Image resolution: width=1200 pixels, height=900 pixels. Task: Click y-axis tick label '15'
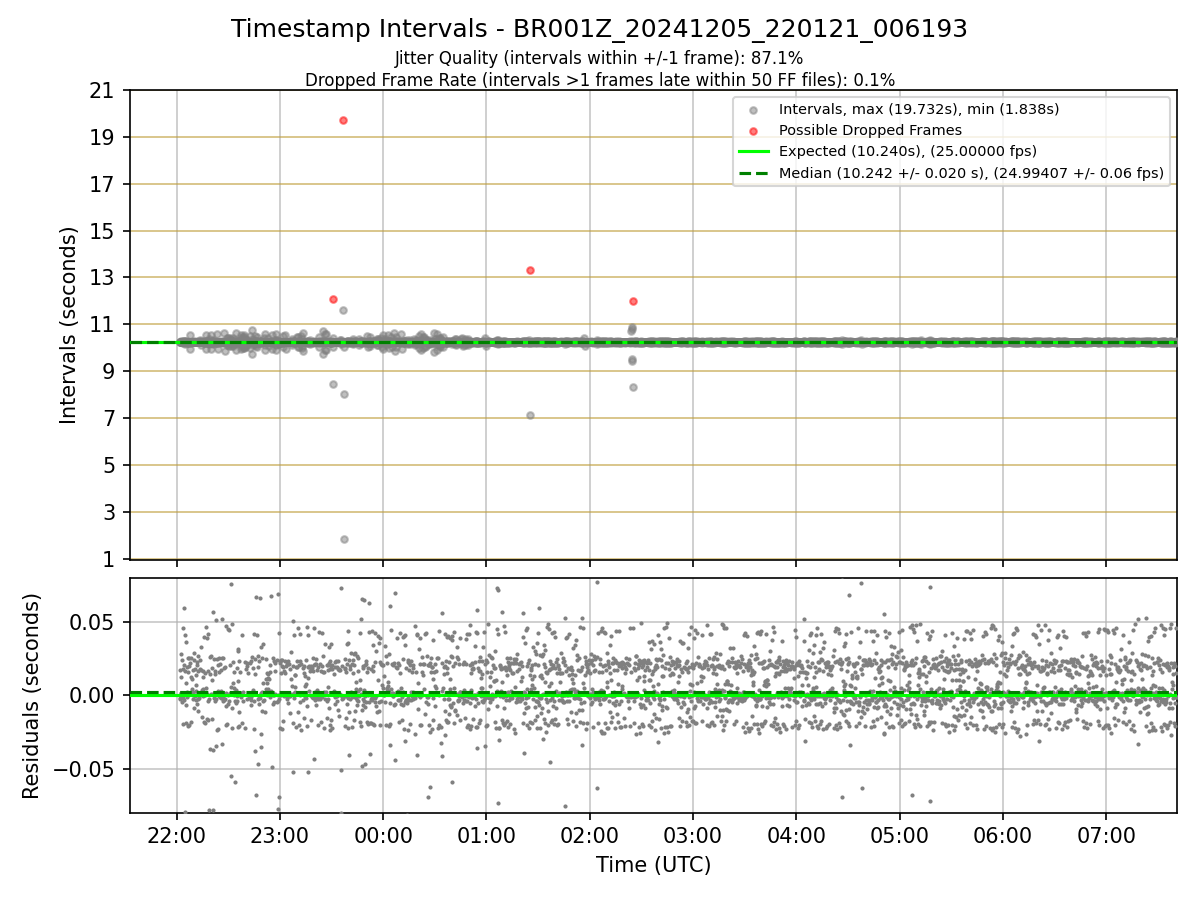tap(101, 231)
